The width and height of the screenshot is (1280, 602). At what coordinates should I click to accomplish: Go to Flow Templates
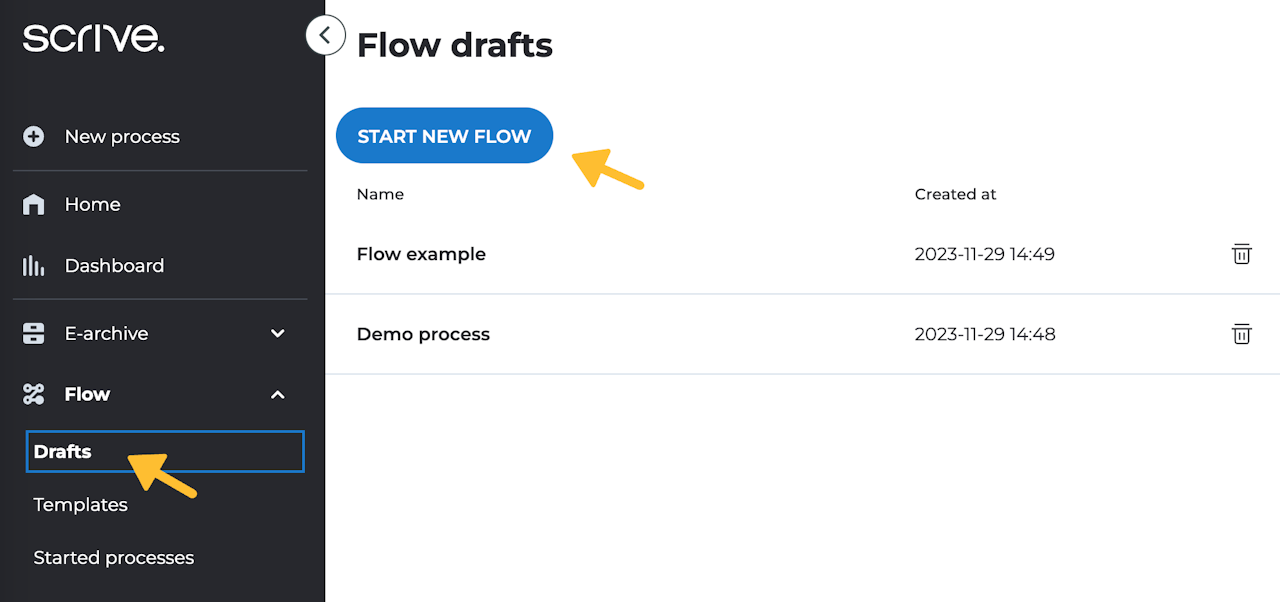pyautogui.click(x=81, y=505)
